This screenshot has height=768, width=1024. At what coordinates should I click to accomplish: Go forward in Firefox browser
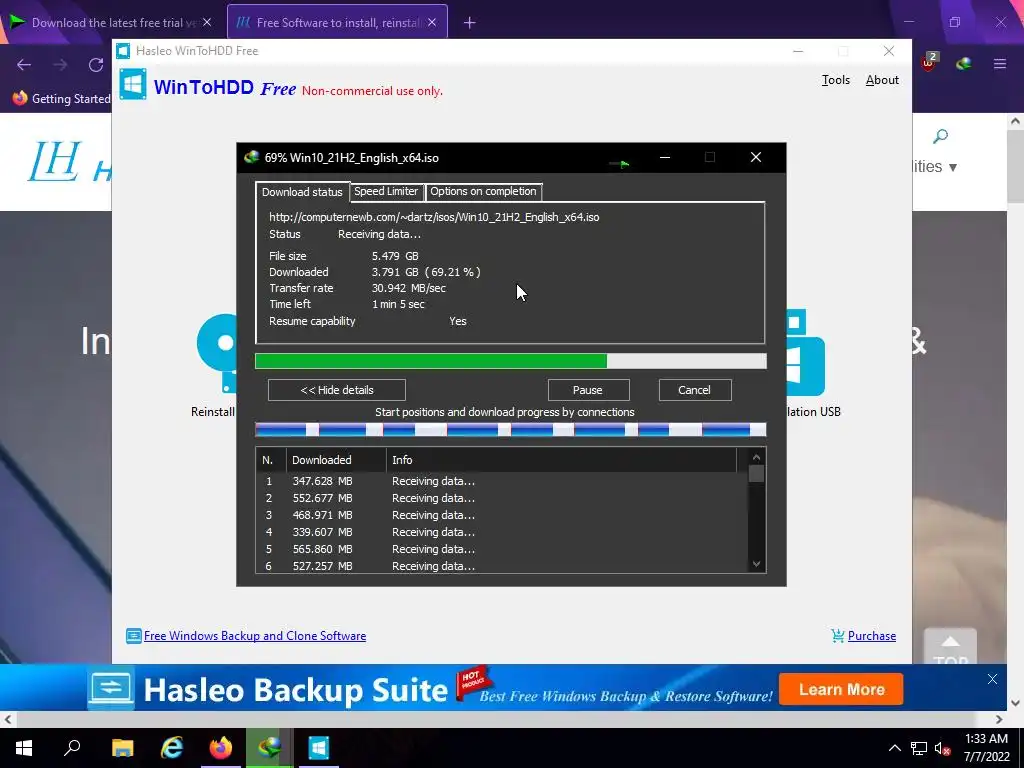pos(60,65)
